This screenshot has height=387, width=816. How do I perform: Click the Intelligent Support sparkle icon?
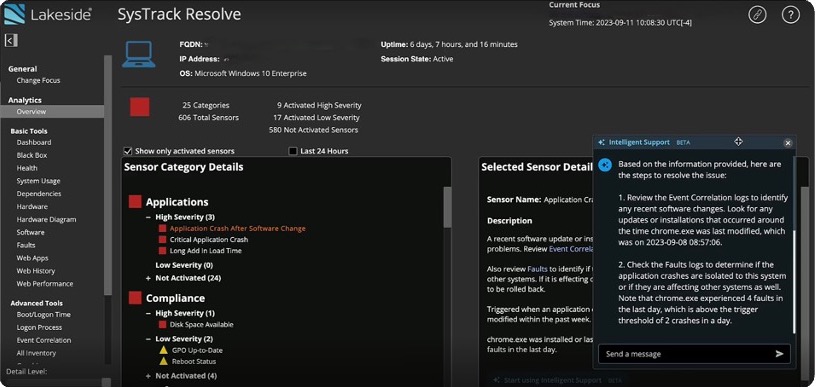[602, 142]
